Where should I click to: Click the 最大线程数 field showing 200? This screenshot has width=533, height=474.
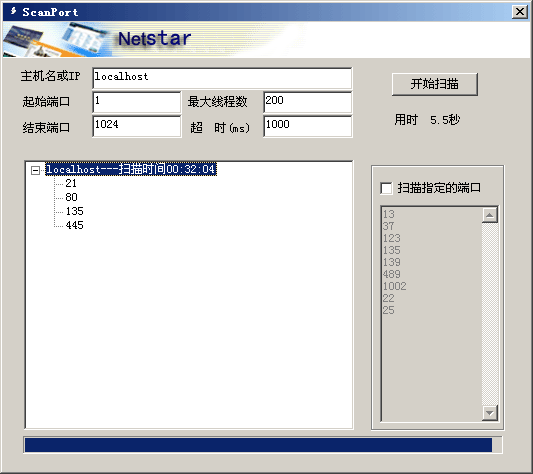308,102
